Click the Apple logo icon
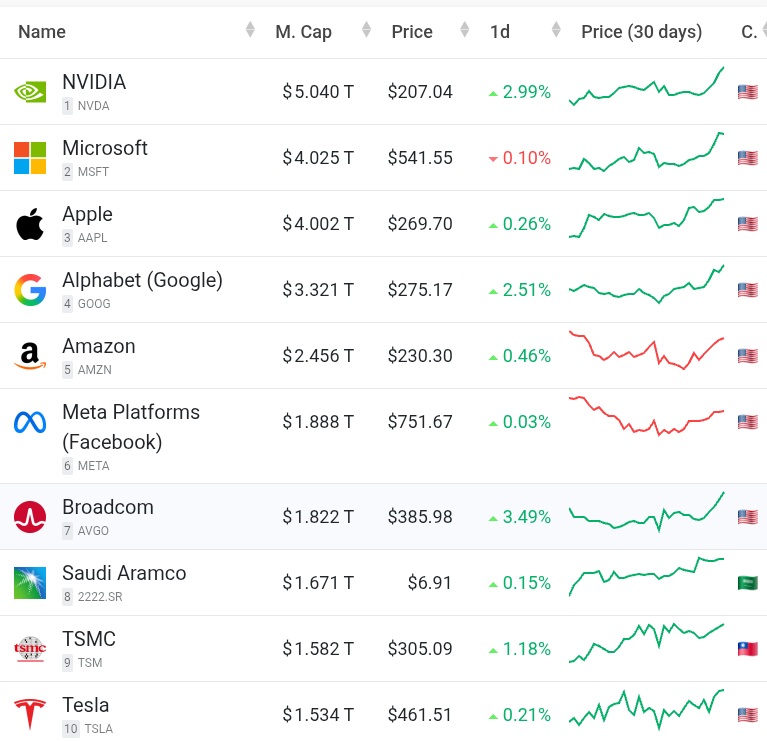Screen dimensions: 767x741 (x=30, y=224)
